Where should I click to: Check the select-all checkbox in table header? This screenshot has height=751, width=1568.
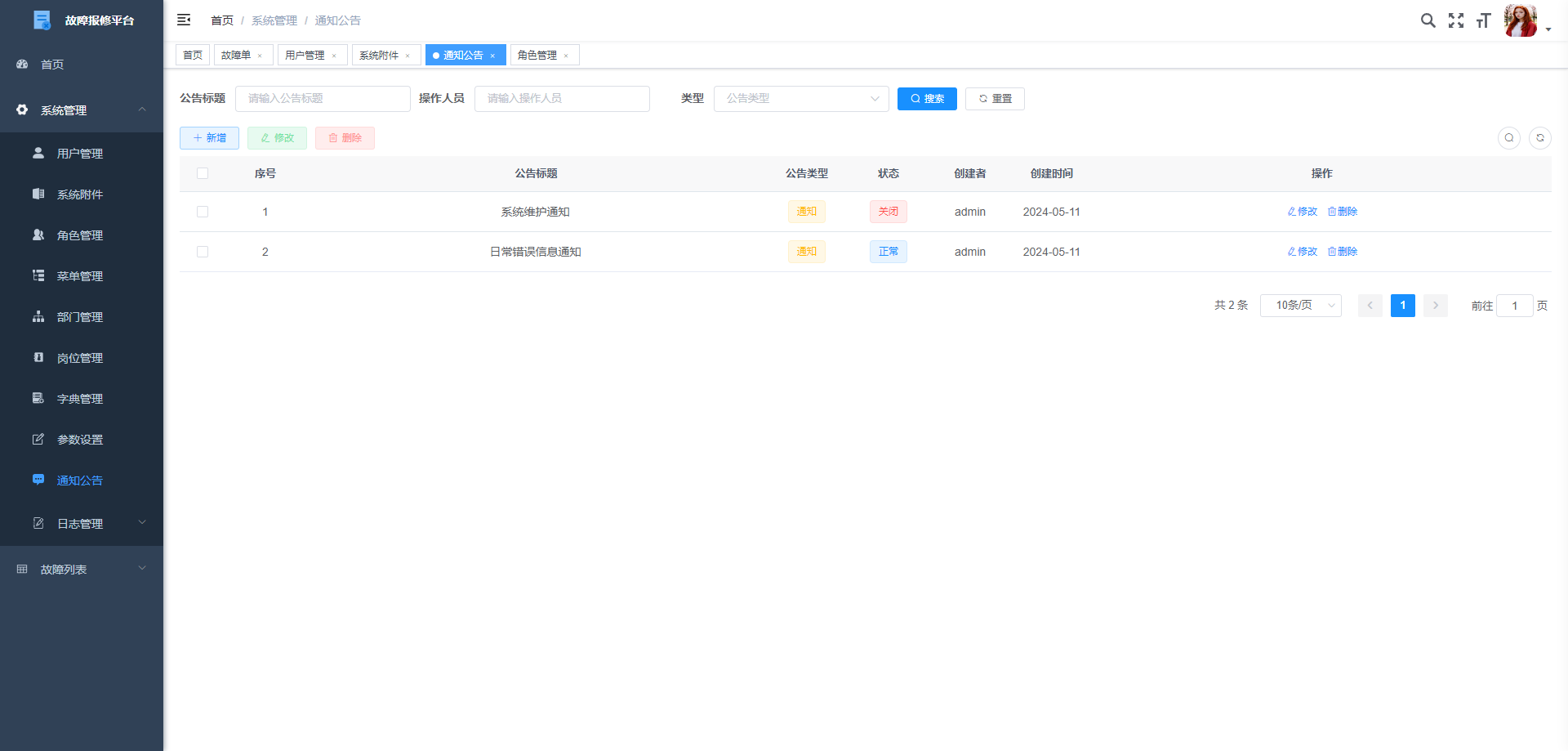[x=203, y=173]
